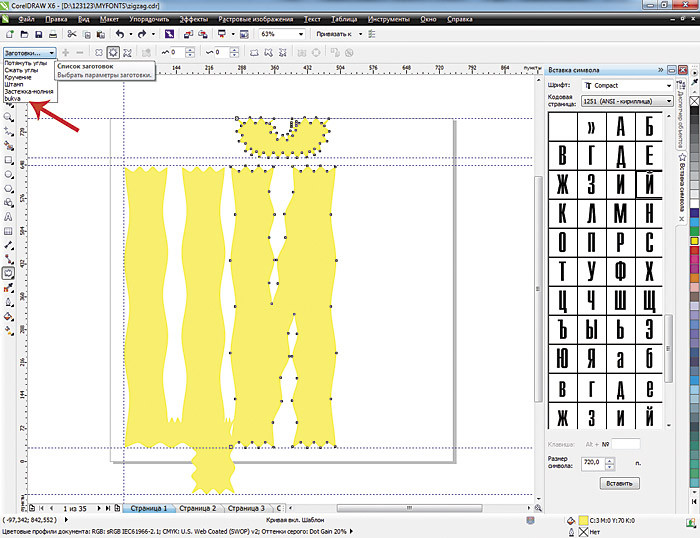Select the Rectangle tool

tap(8, 160)
